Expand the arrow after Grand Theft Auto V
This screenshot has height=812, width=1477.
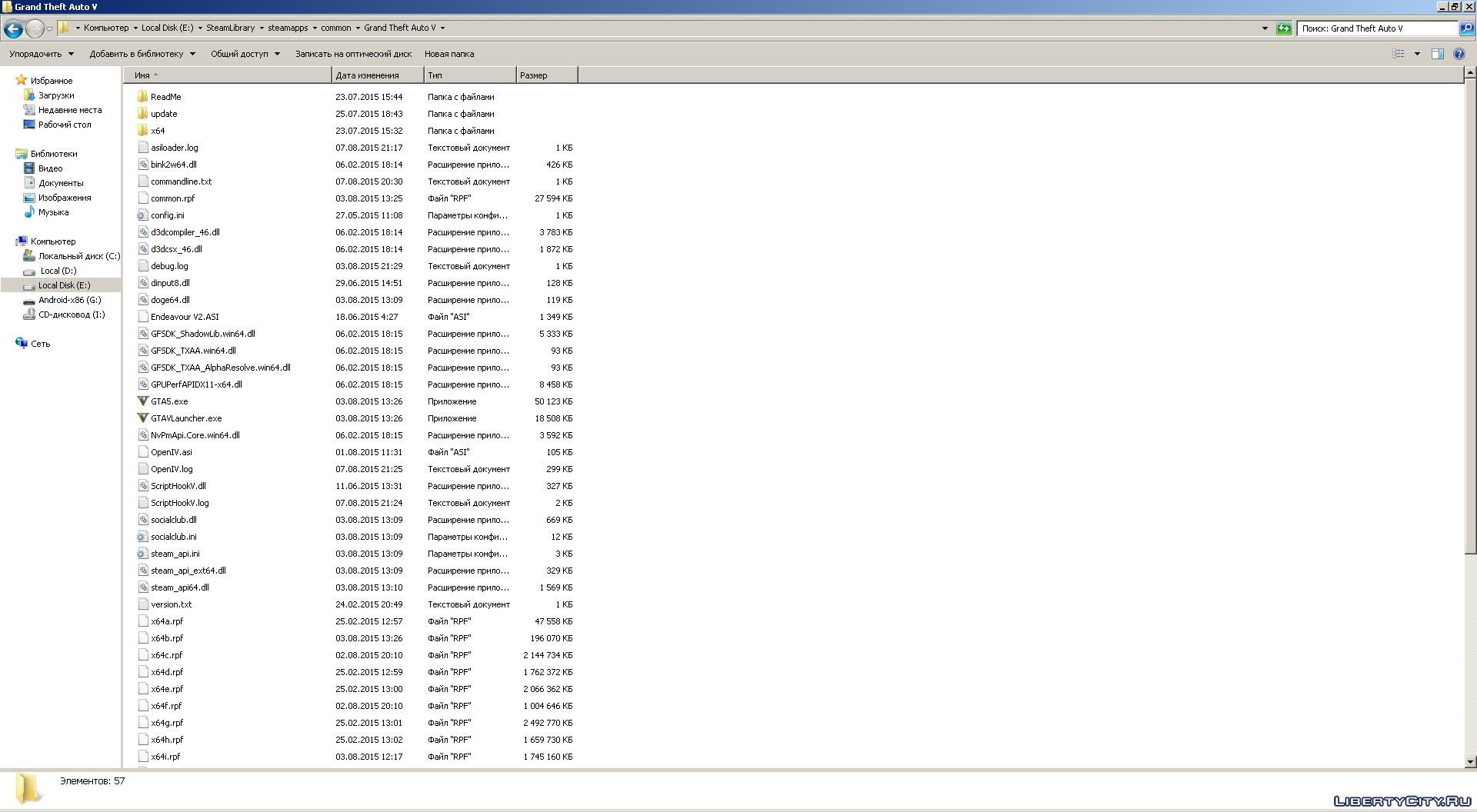click(442, 28)
